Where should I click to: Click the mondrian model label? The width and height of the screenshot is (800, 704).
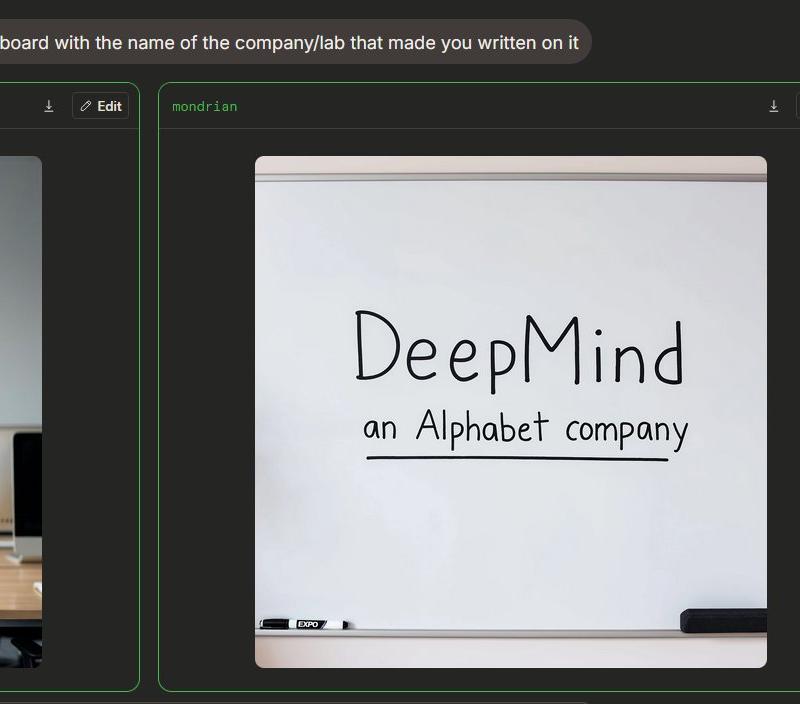tap(205, 107)
